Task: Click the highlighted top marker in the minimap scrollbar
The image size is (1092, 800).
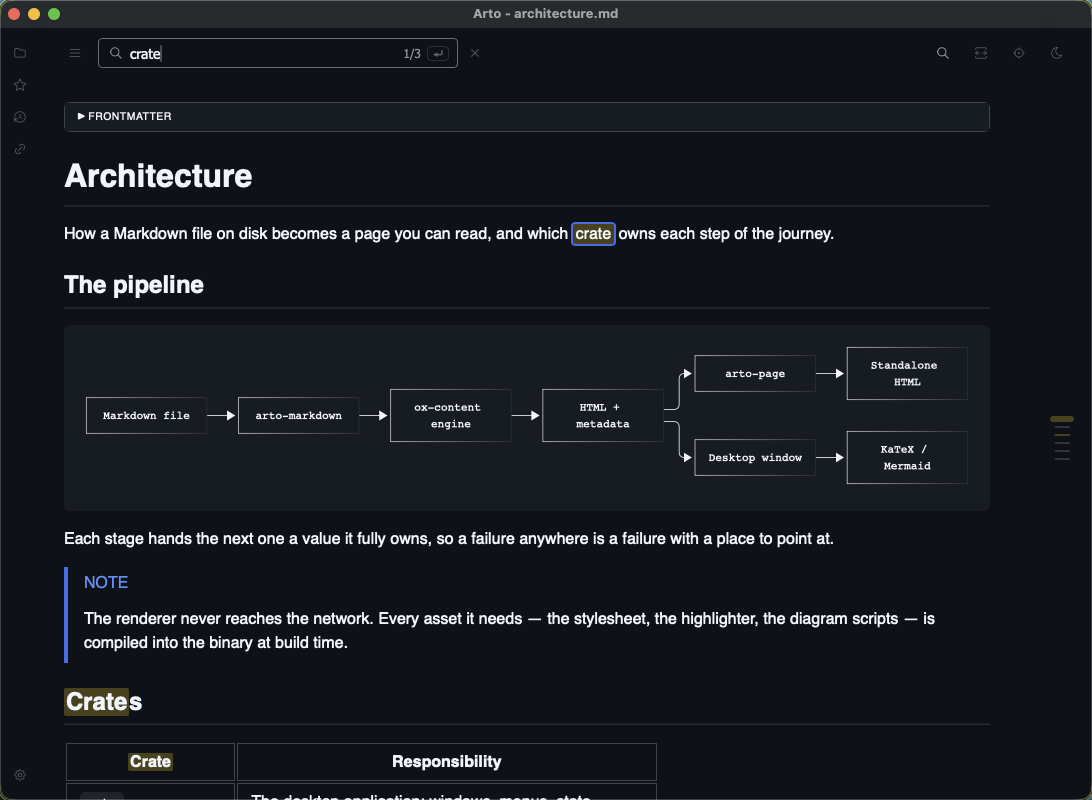Action: click(1061, 419)
